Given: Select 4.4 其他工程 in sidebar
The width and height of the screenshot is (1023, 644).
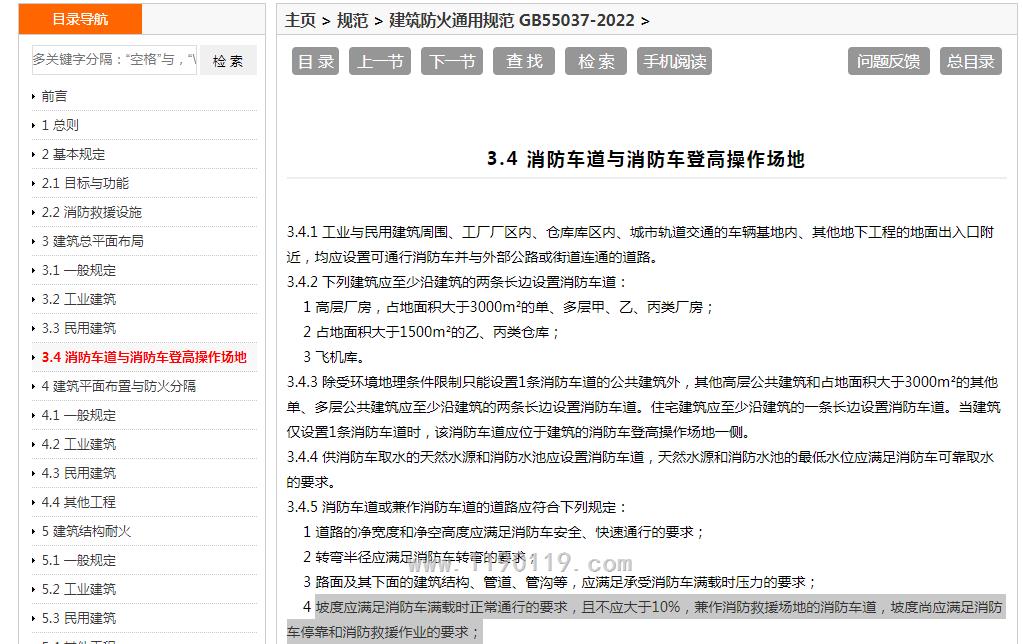Looking at the screenshot, I should (x=79, y=502).
